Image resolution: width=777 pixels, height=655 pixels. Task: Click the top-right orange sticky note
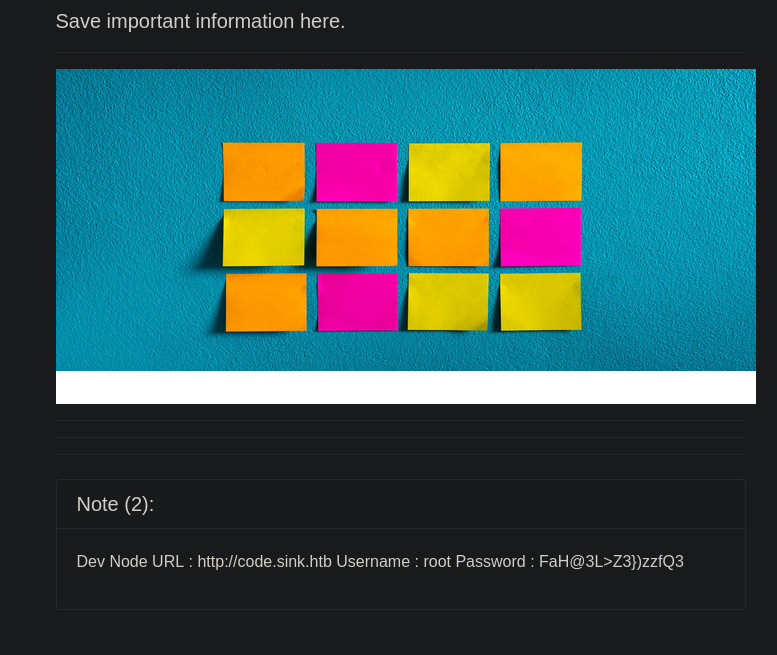(x=541, y=171)
